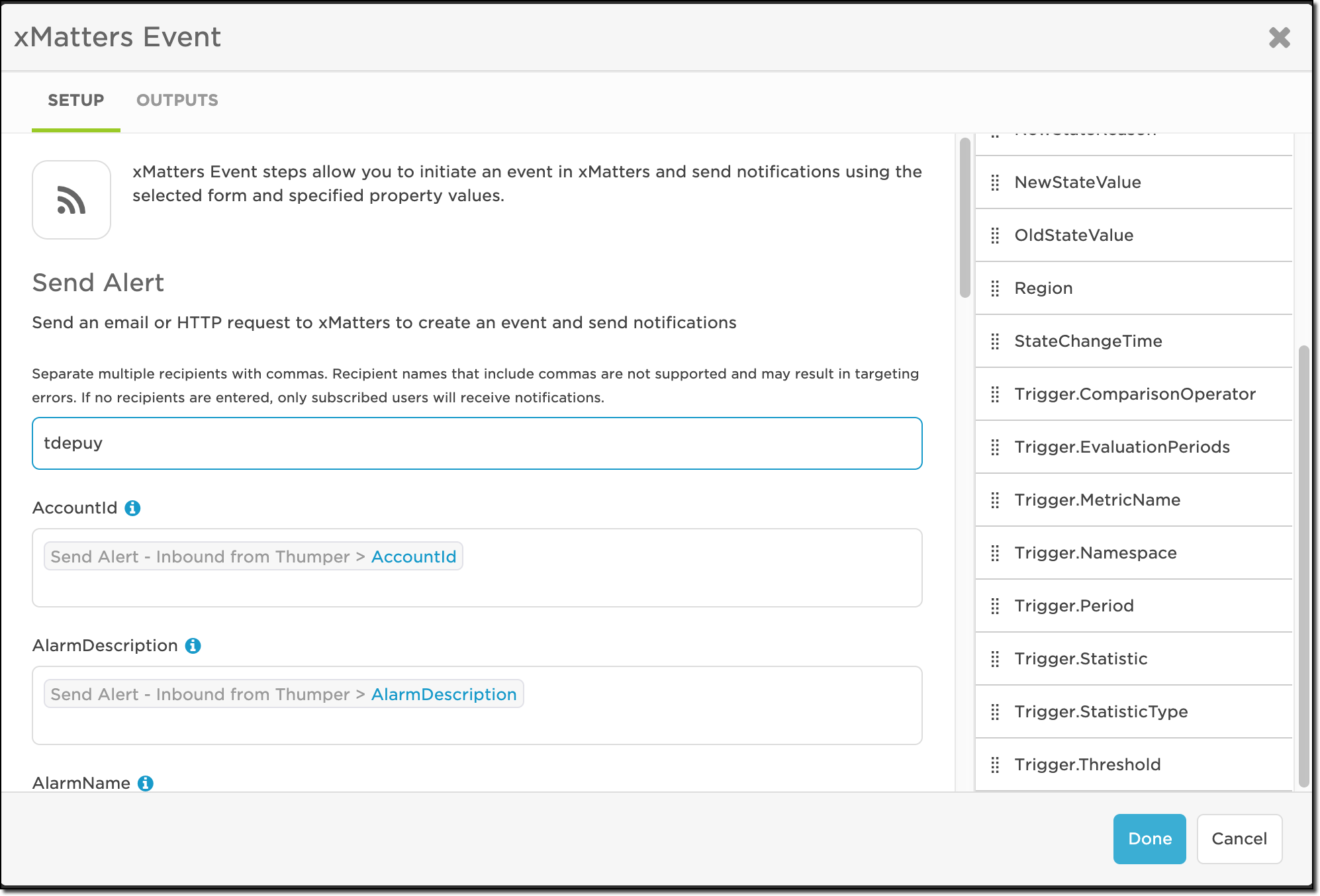The width and height of the screenshot is (1320, 896).
Task: Click the RSS feed step icon
Action: coord(71,200)
